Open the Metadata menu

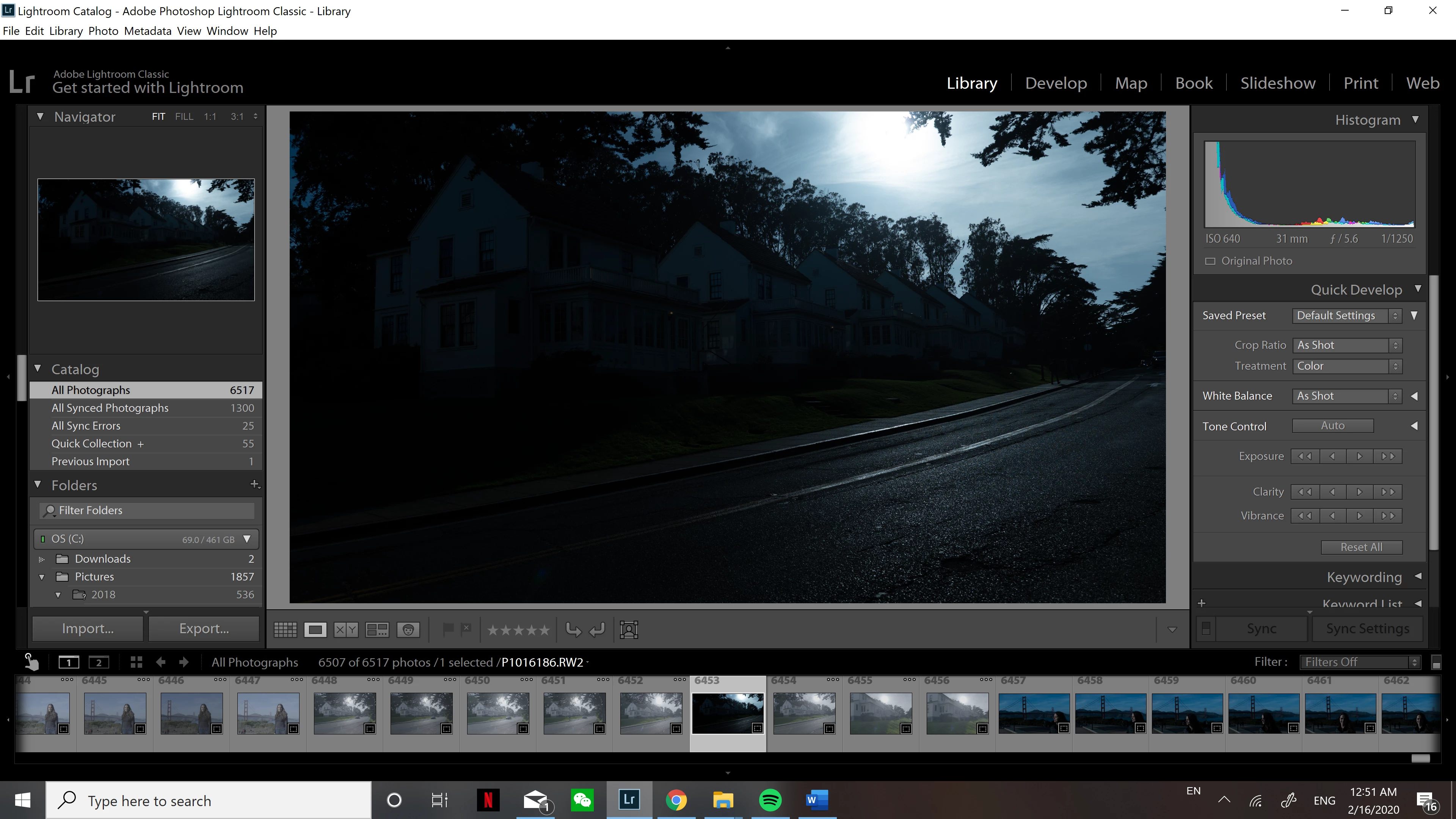click(147, 31)
